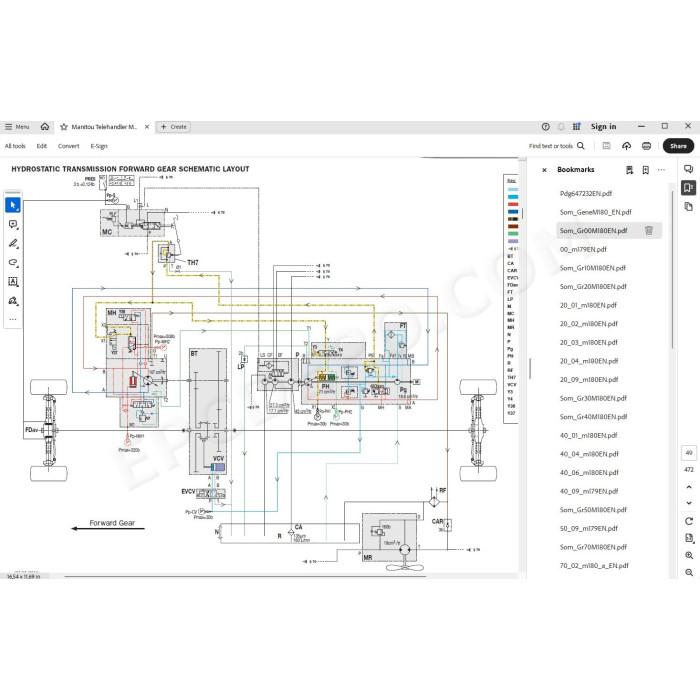Close the Bookmarks panel
The width and height of the screenshot is (700, 700).
544,170
